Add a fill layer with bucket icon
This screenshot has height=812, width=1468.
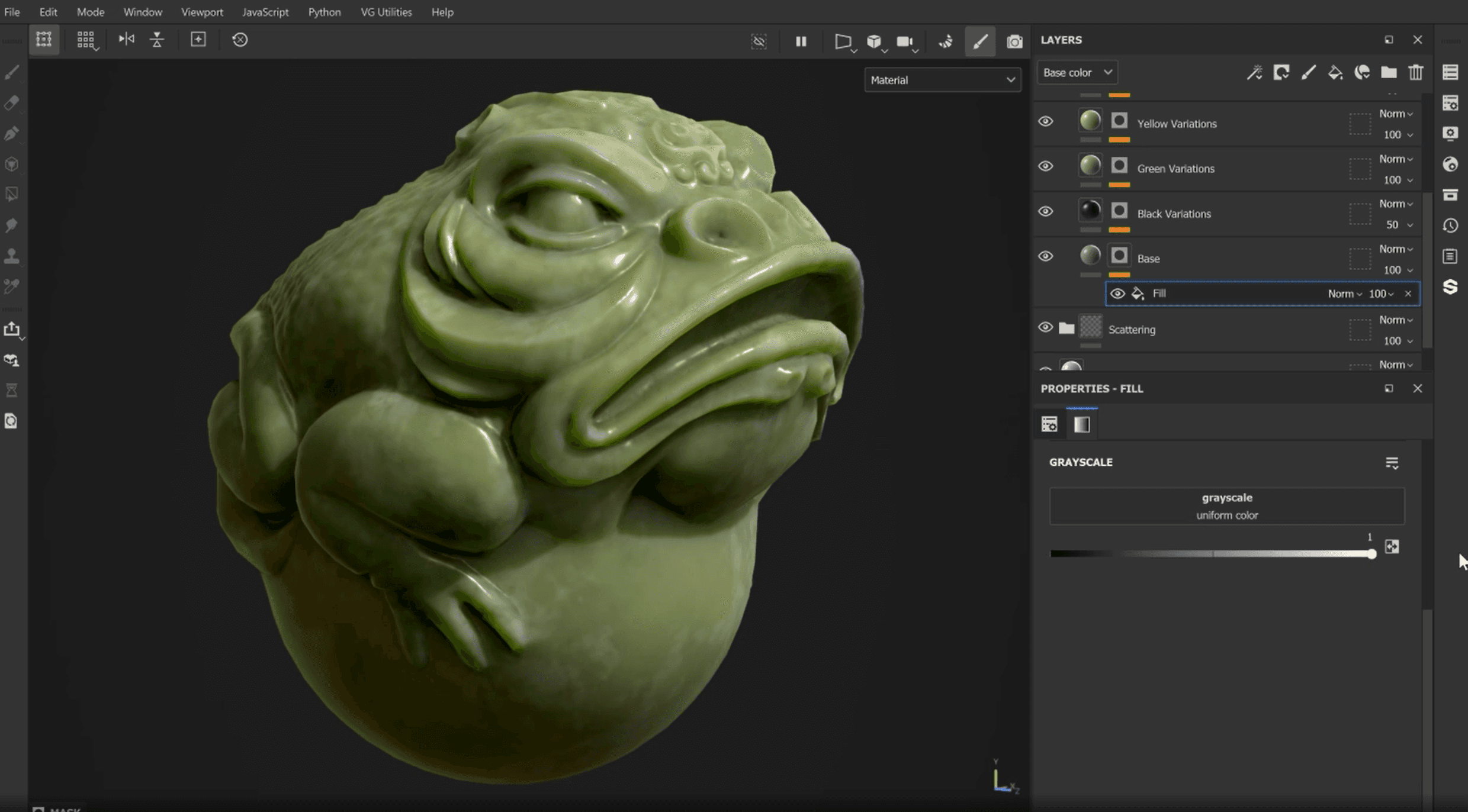(1335, 73)
